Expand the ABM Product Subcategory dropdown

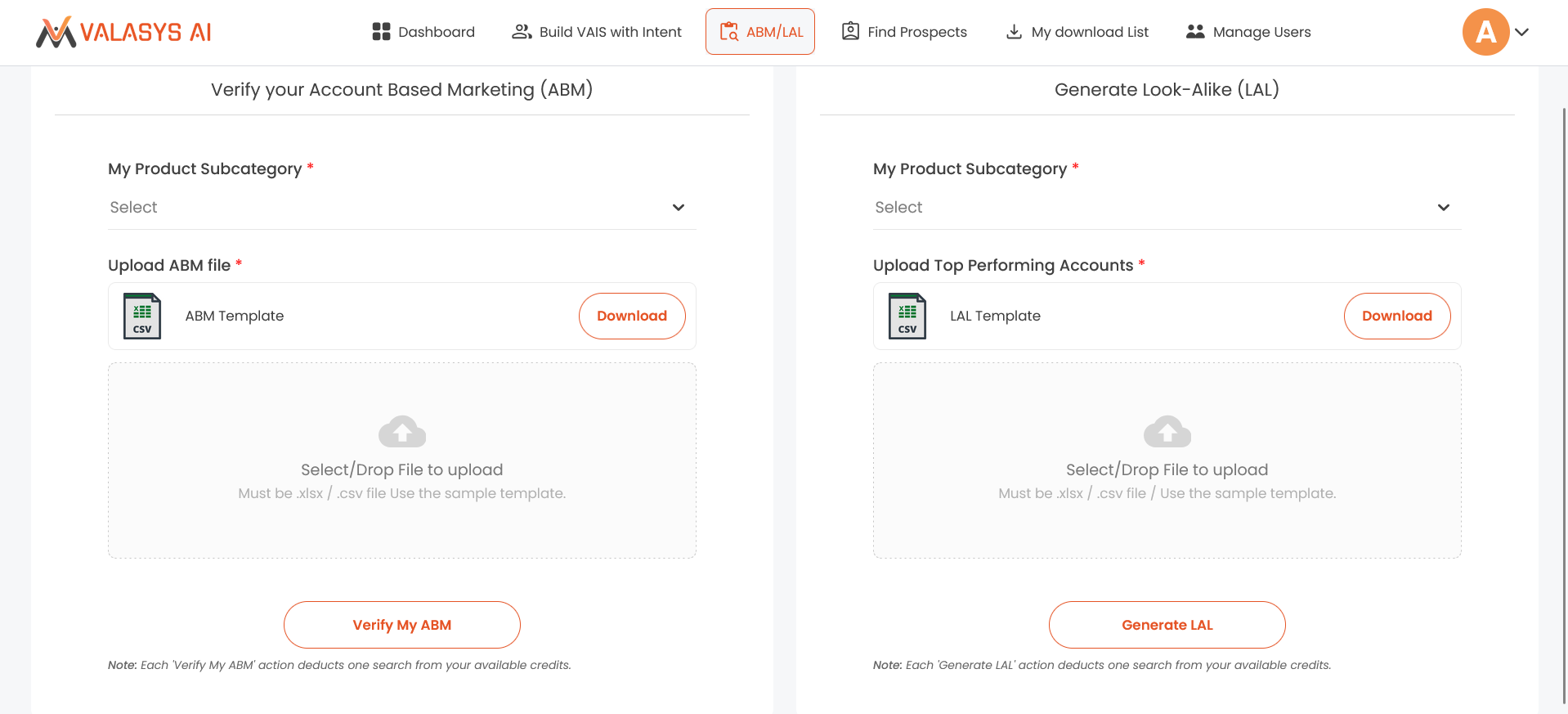coord(678,208)
